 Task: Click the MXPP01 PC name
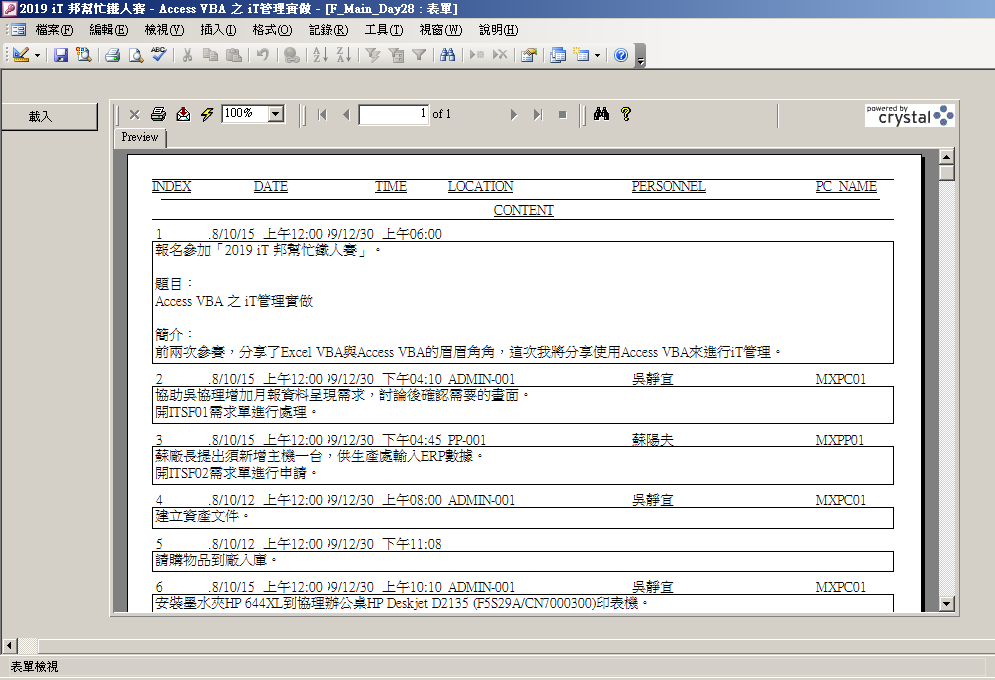coord(840,440)
